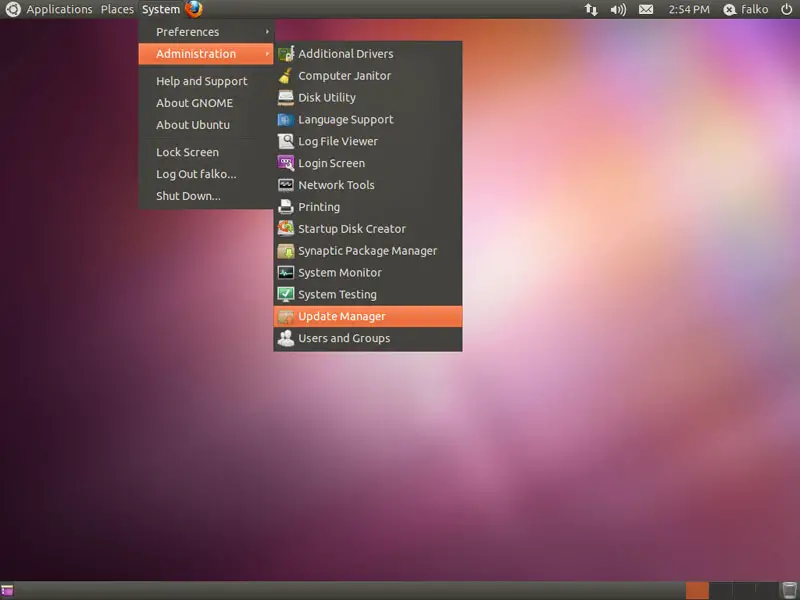Launch Firefox from the top panel

(x=194, y=9)
